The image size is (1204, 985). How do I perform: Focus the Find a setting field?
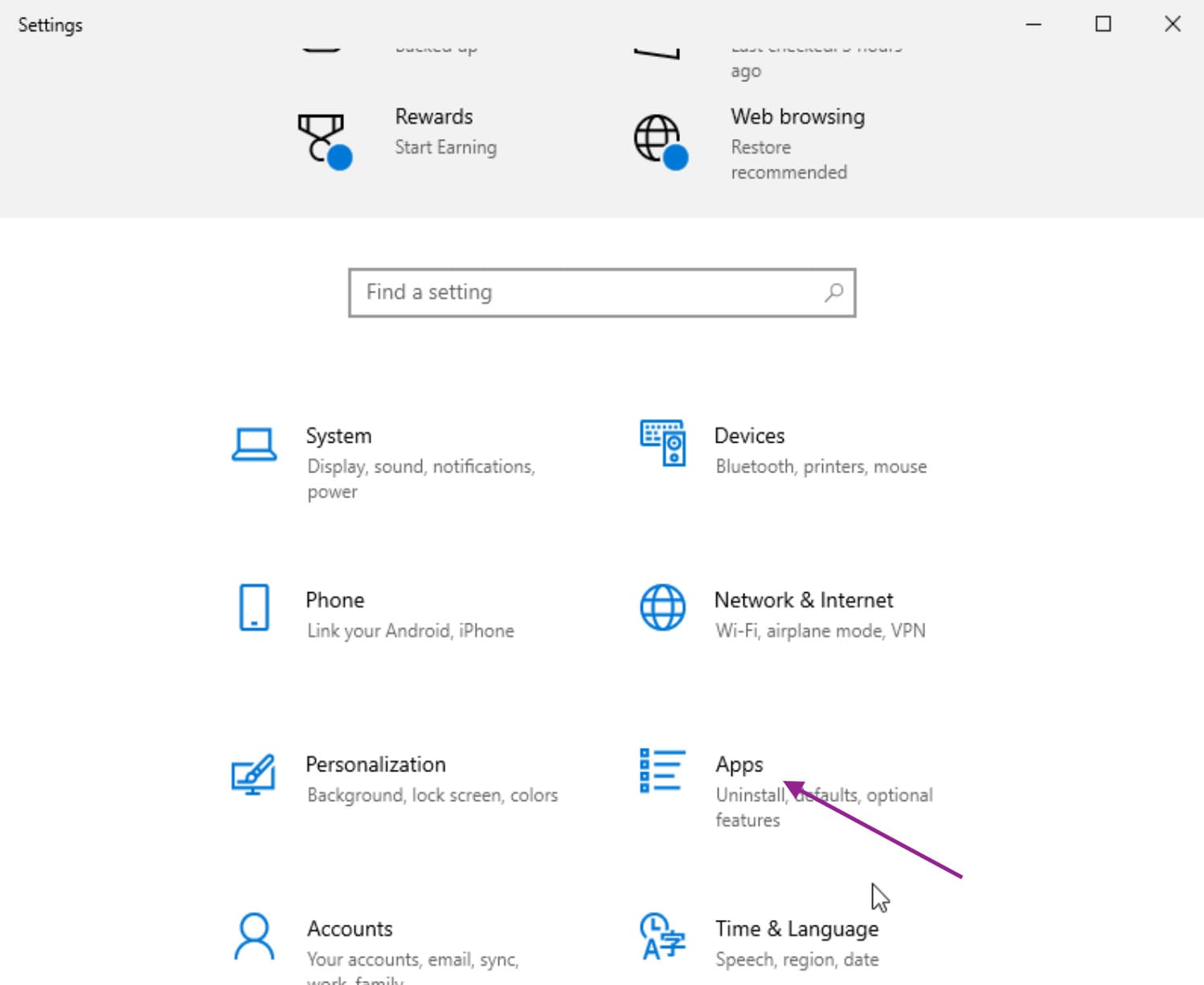(x=602, y=292)
